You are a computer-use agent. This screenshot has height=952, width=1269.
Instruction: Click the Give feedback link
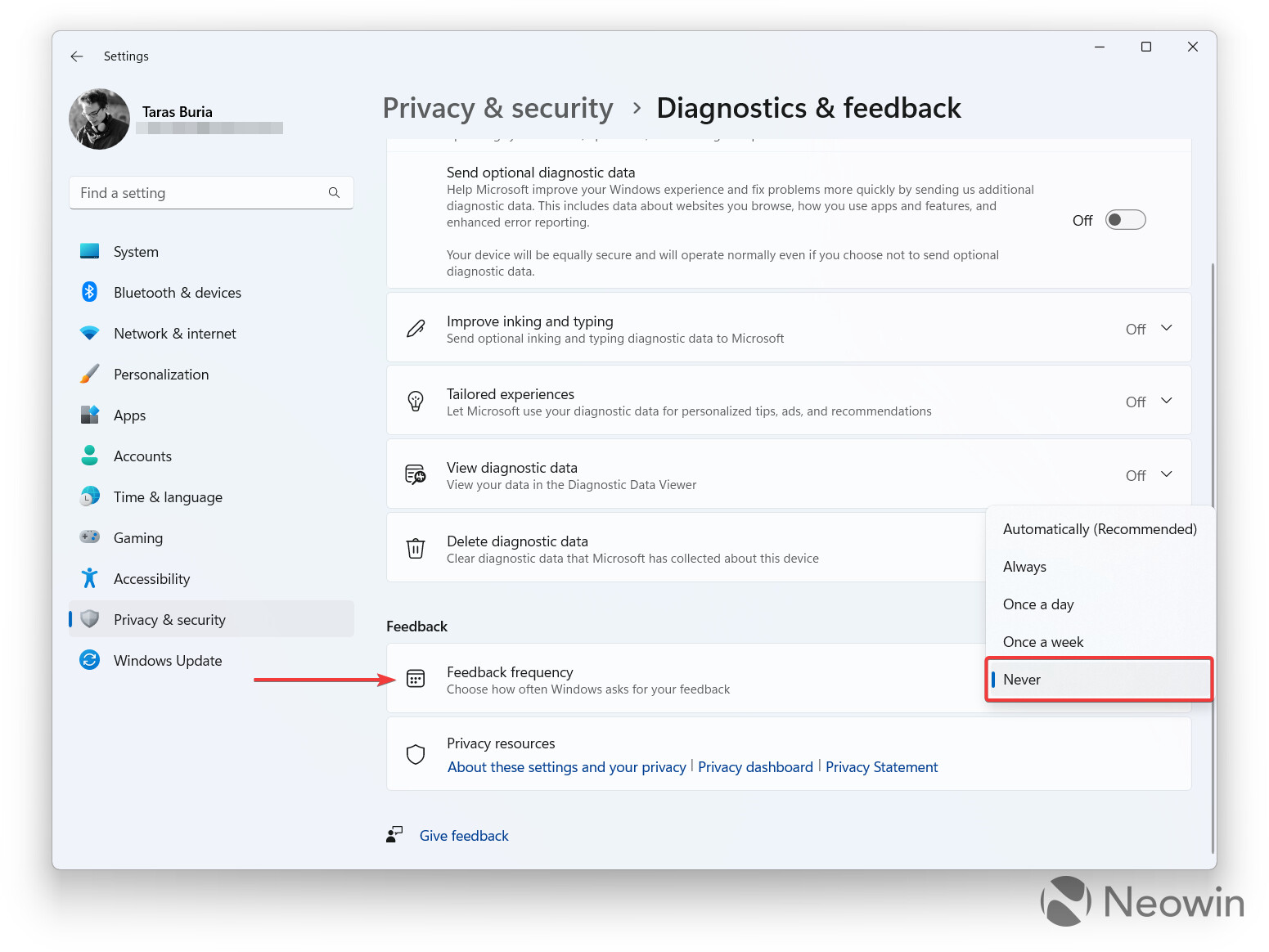point(464,836)
